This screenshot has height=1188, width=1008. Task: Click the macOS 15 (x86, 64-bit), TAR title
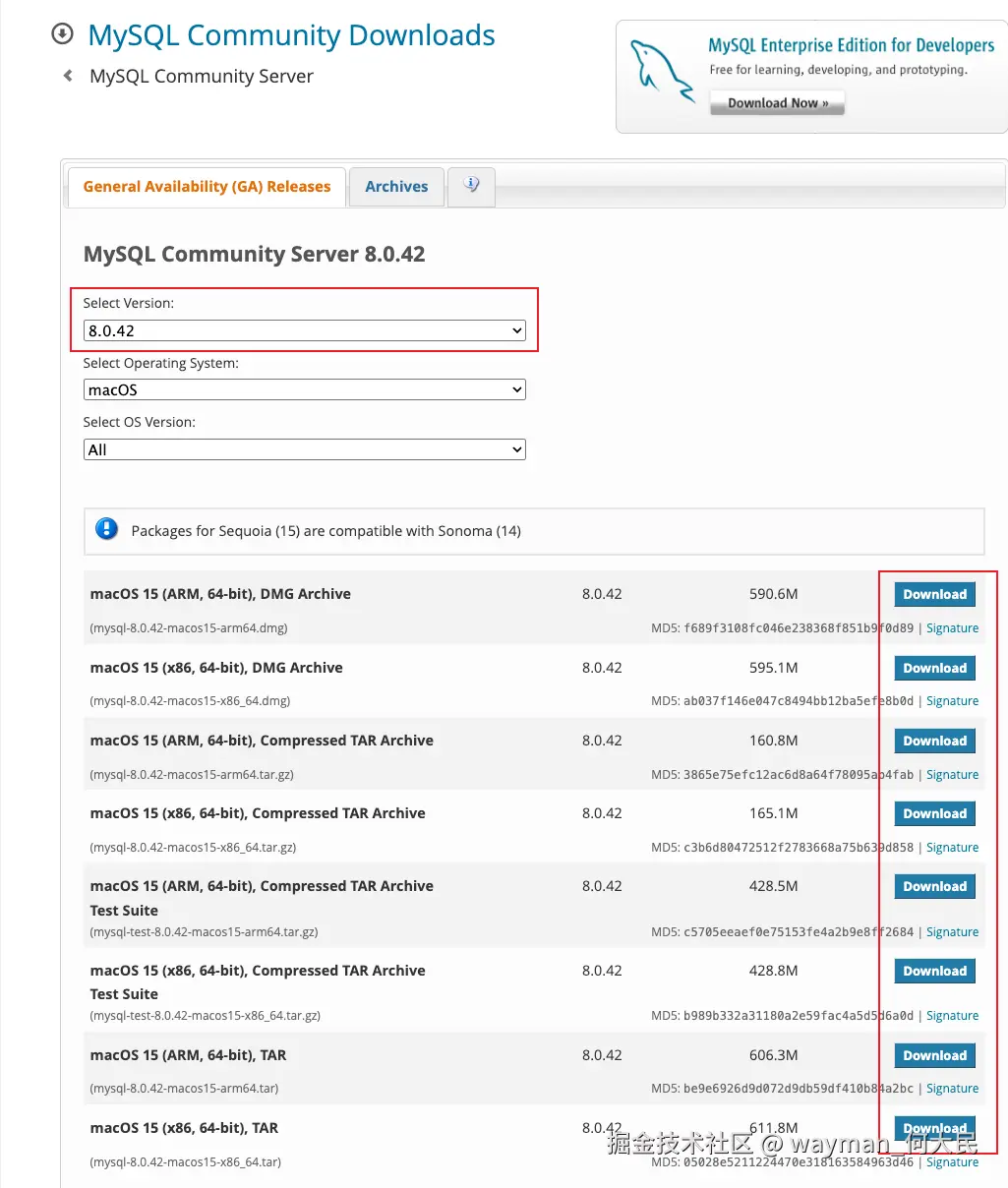point(184,1128)
